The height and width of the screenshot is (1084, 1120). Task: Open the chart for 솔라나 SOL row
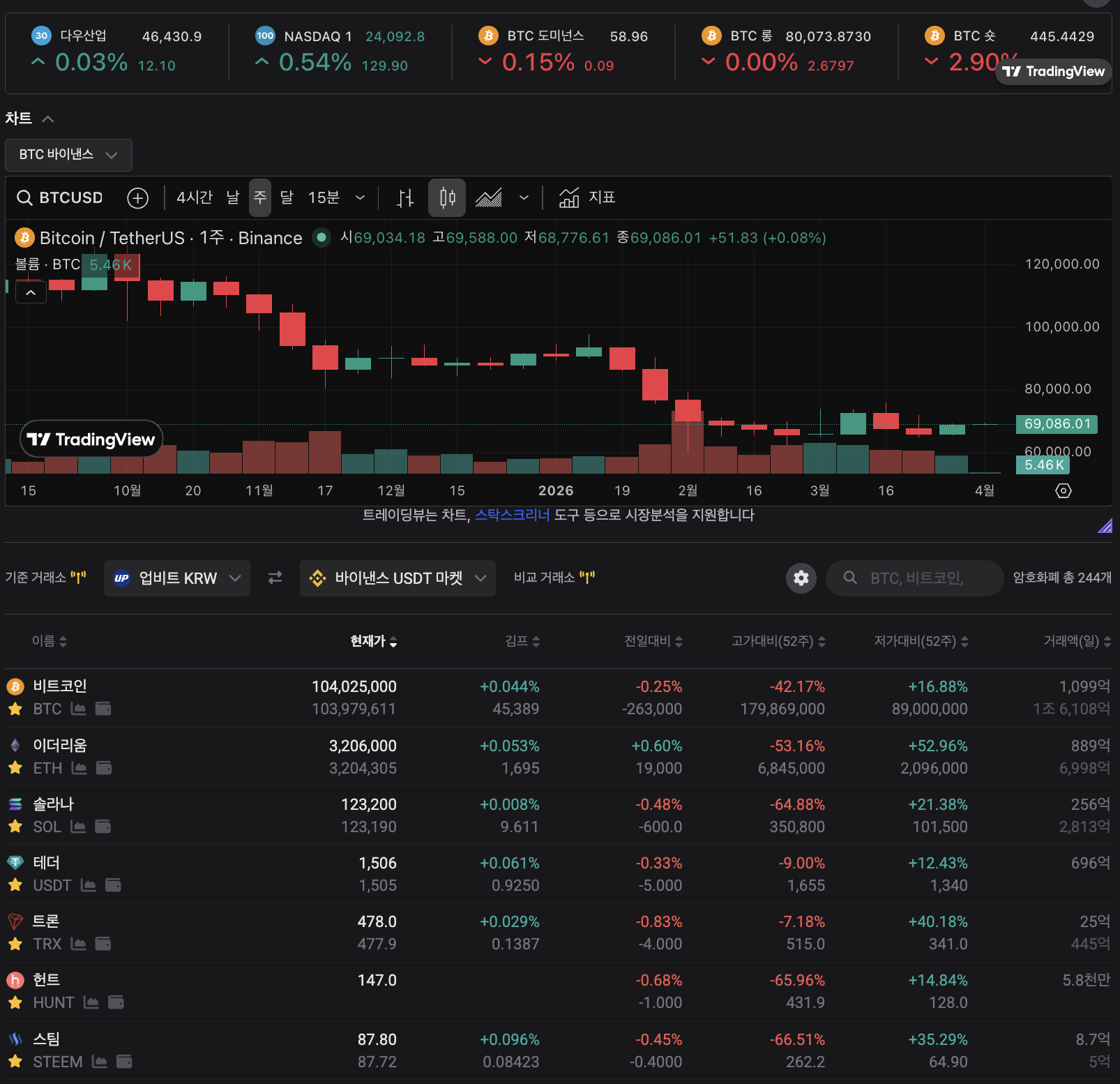click(78, 827)
